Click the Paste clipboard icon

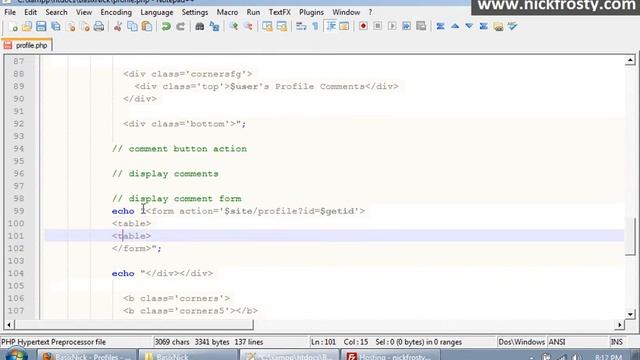click(147, 27)
